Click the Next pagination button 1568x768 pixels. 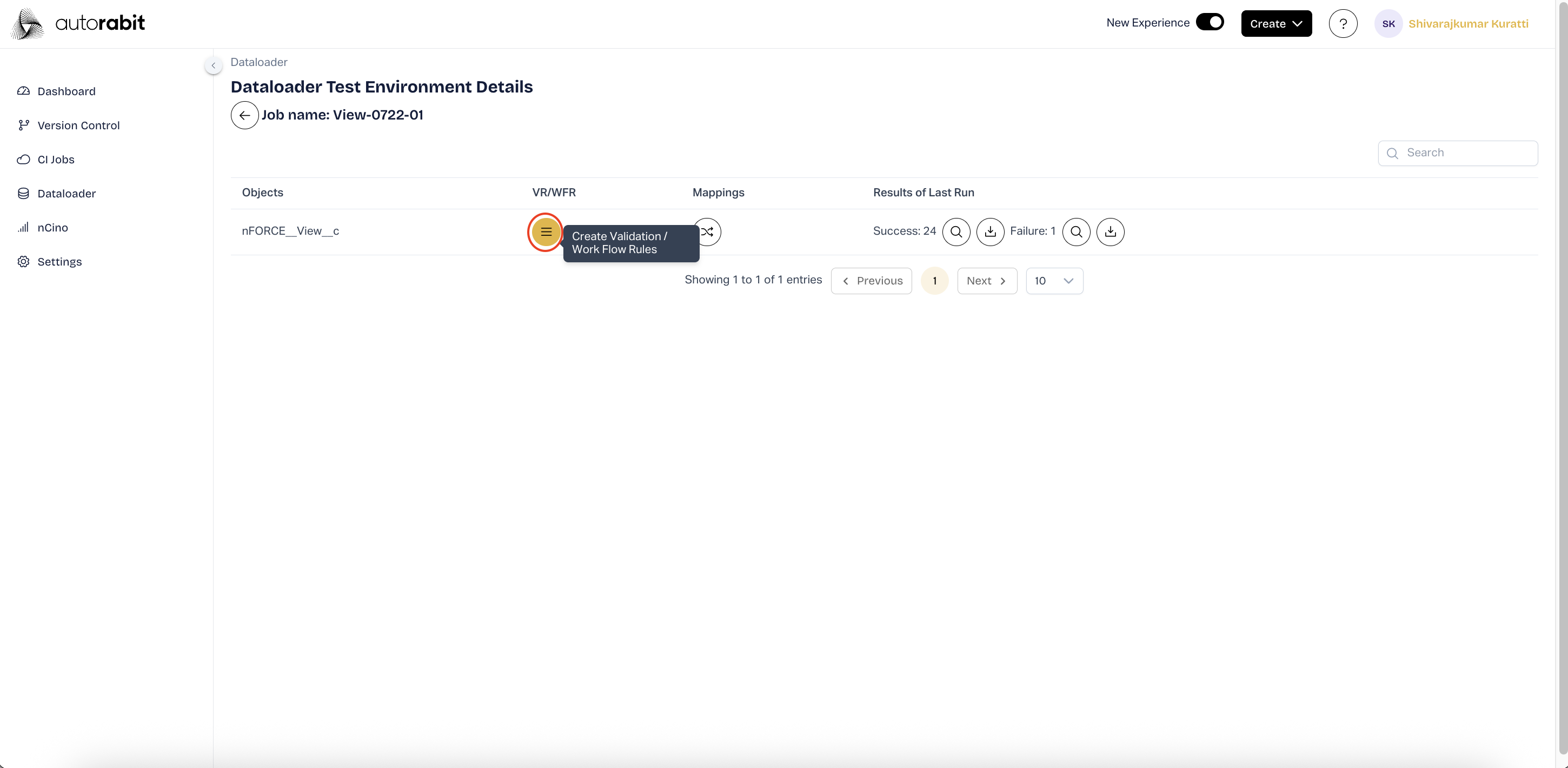point(986,281)
